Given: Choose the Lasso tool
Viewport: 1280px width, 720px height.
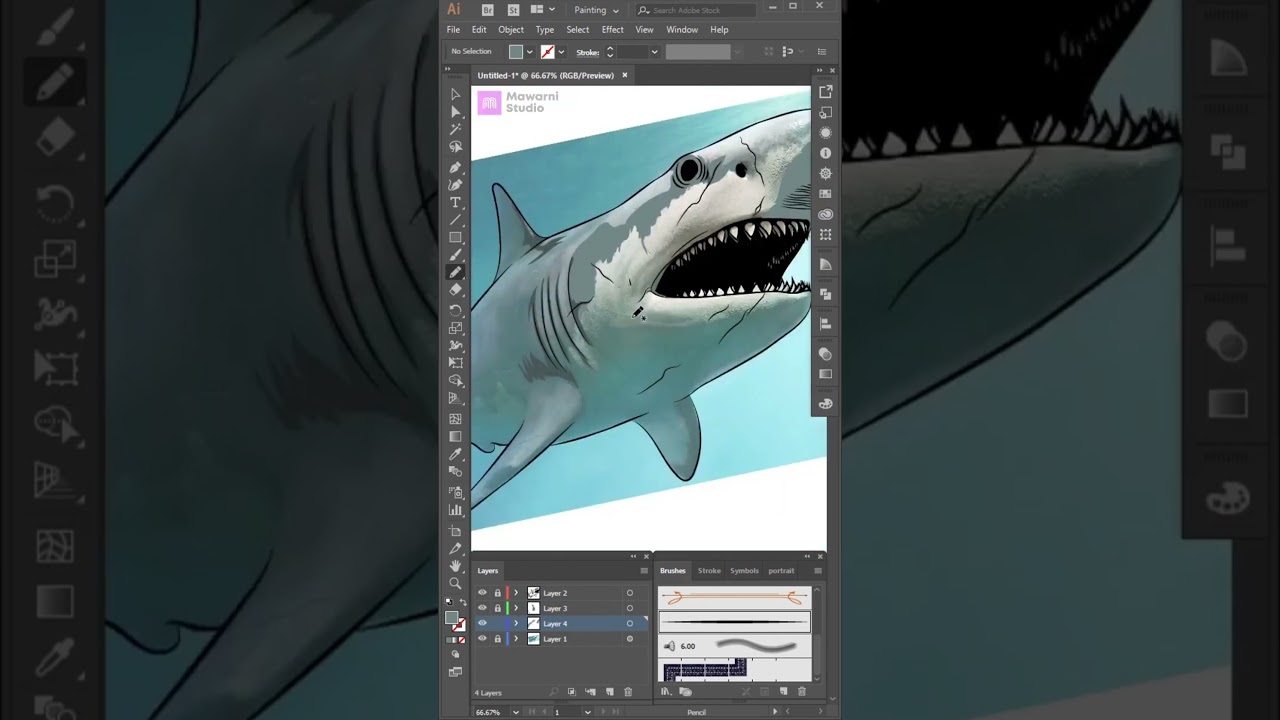Looking at the screenshot, I should pos(455,147).
